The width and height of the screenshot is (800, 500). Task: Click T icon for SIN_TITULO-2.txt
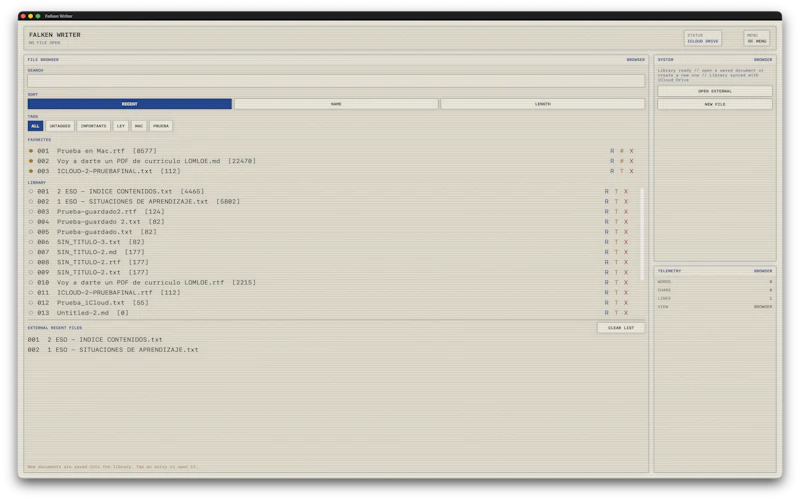tap(616, 272)
